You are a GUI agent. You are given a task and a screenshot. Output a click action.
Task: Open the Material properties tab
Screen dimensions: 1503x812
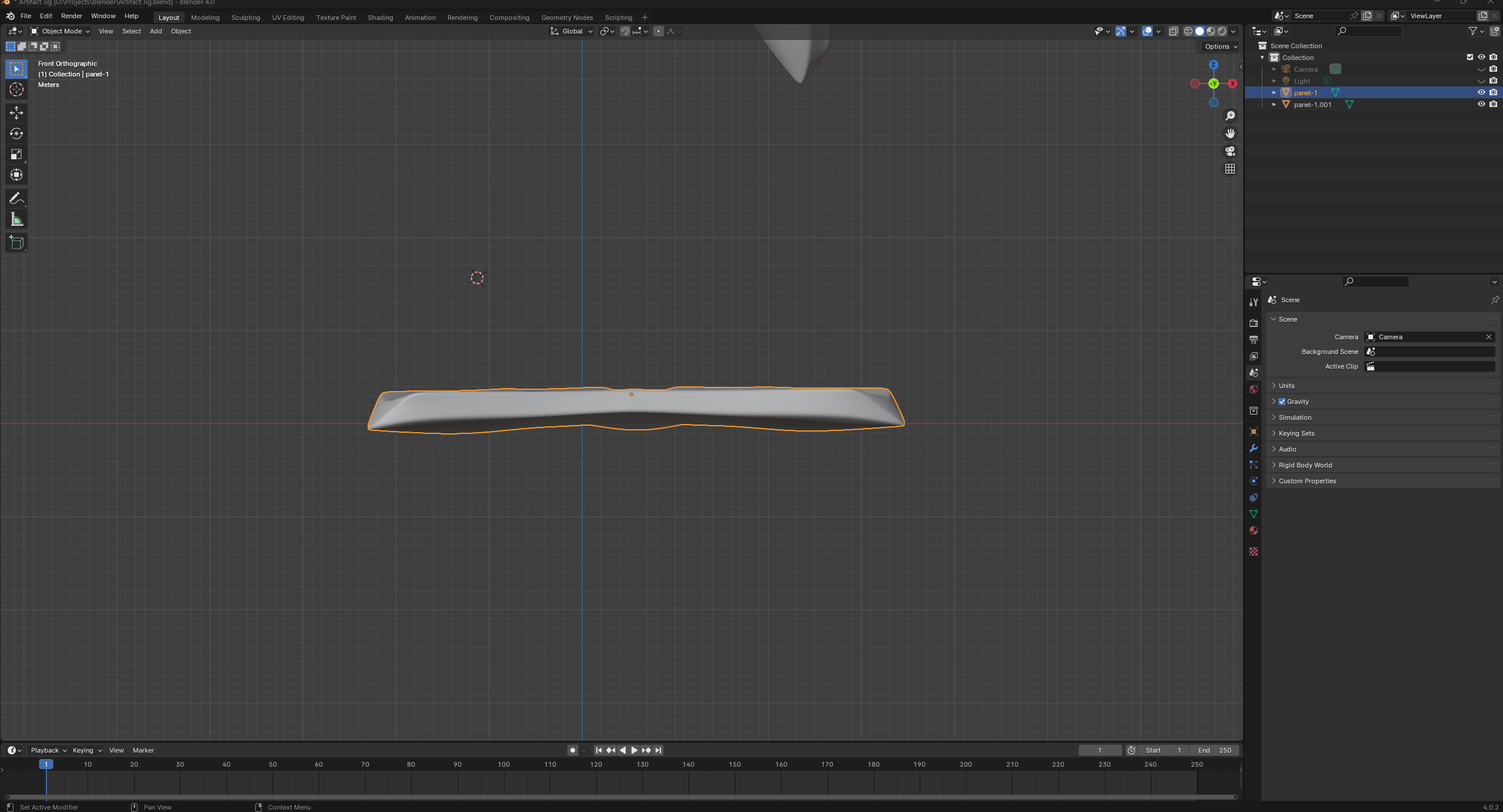(x=1254, y=530)
